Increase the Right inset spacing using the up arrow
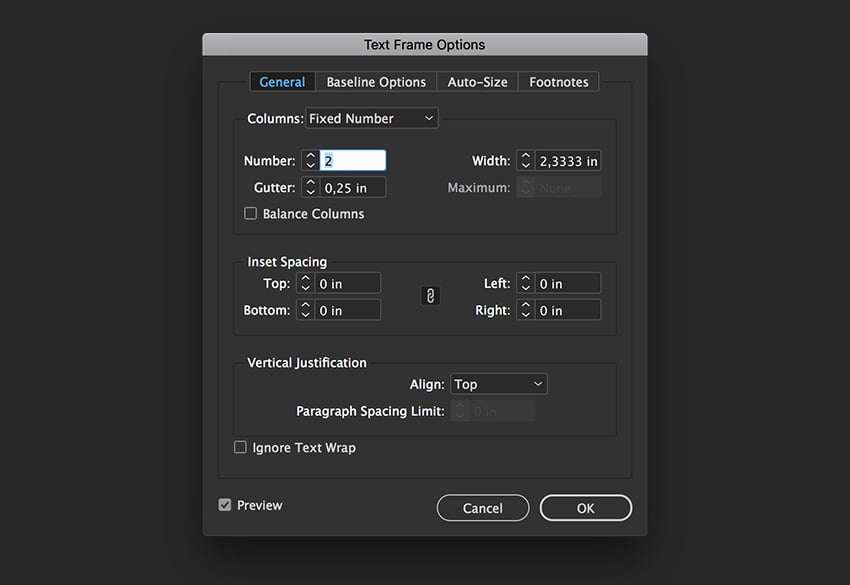 tap(525, 305)
